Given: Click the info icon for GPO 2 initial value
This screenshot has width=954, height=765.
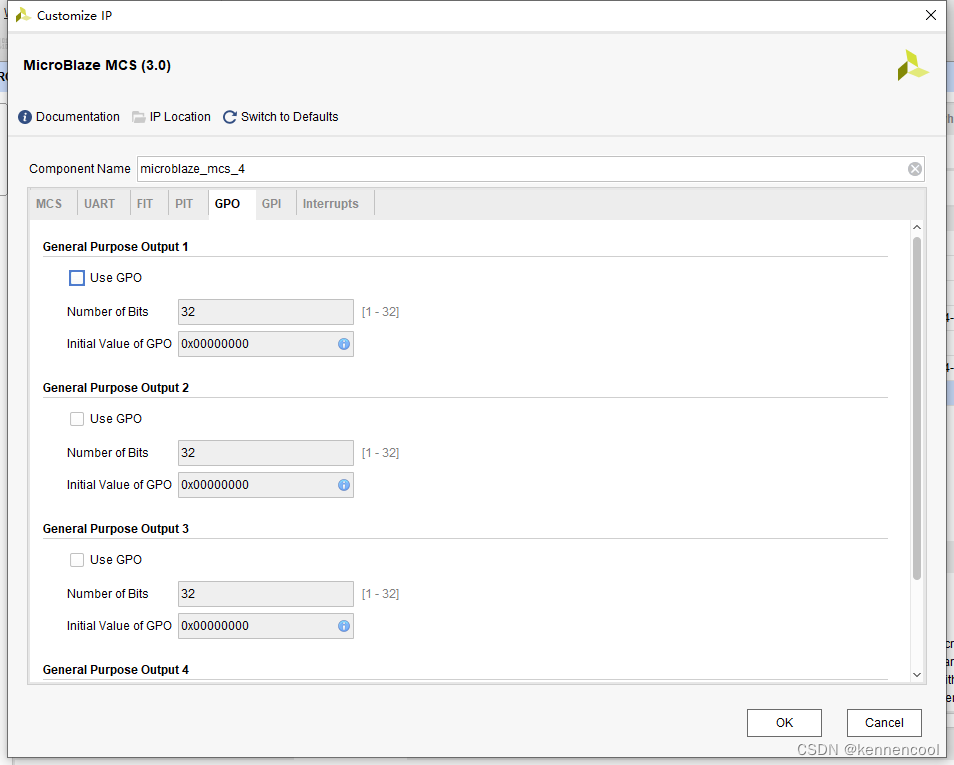Looking at the screenshot, I should pos(344,485).
